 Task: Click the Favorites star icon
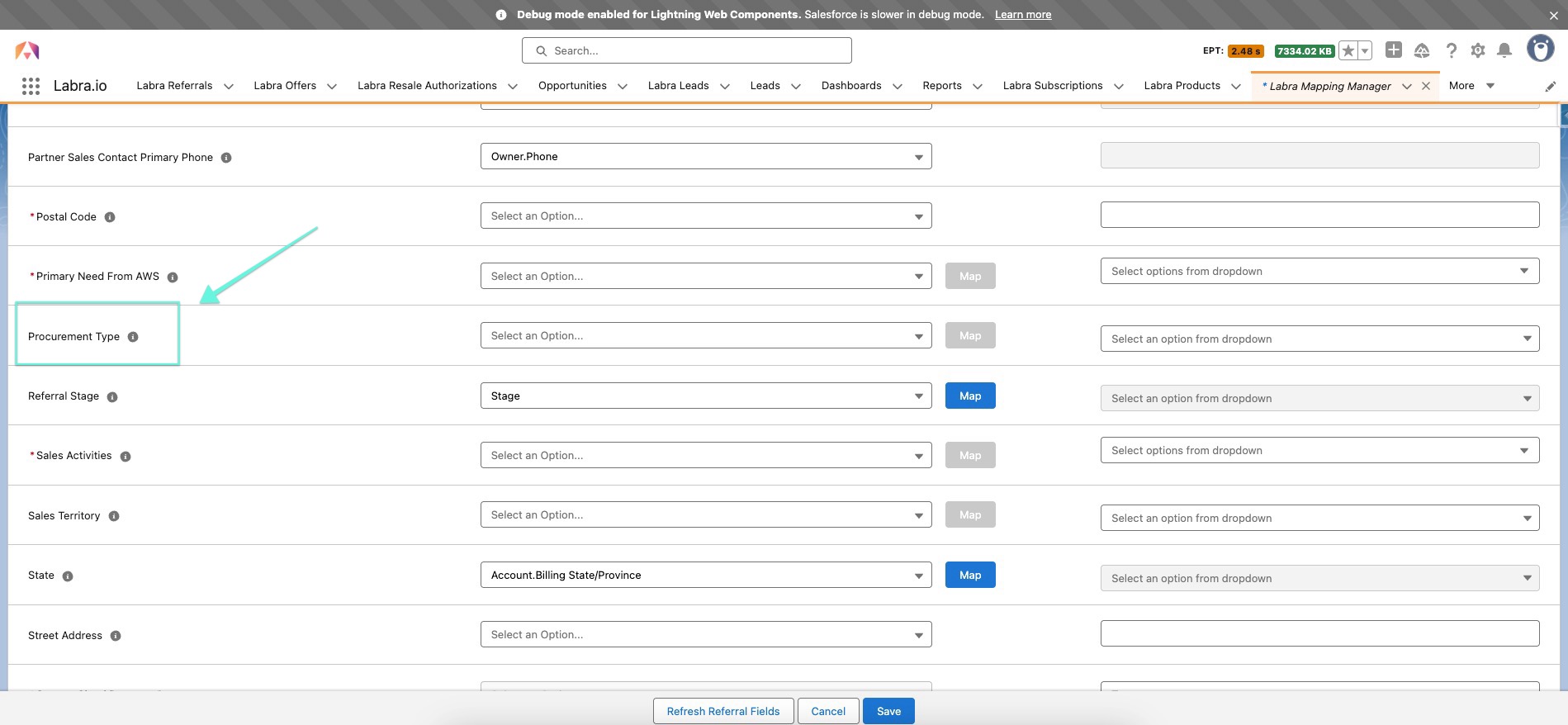(1348, 51)
